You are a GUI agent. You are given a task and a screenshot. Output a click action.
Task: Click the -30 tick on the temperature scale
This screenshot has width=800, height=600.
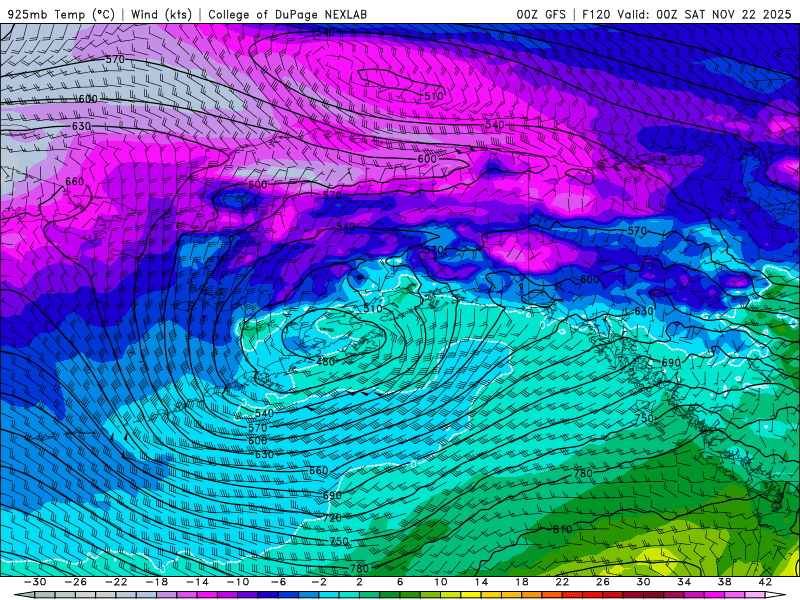click(35, 582)
